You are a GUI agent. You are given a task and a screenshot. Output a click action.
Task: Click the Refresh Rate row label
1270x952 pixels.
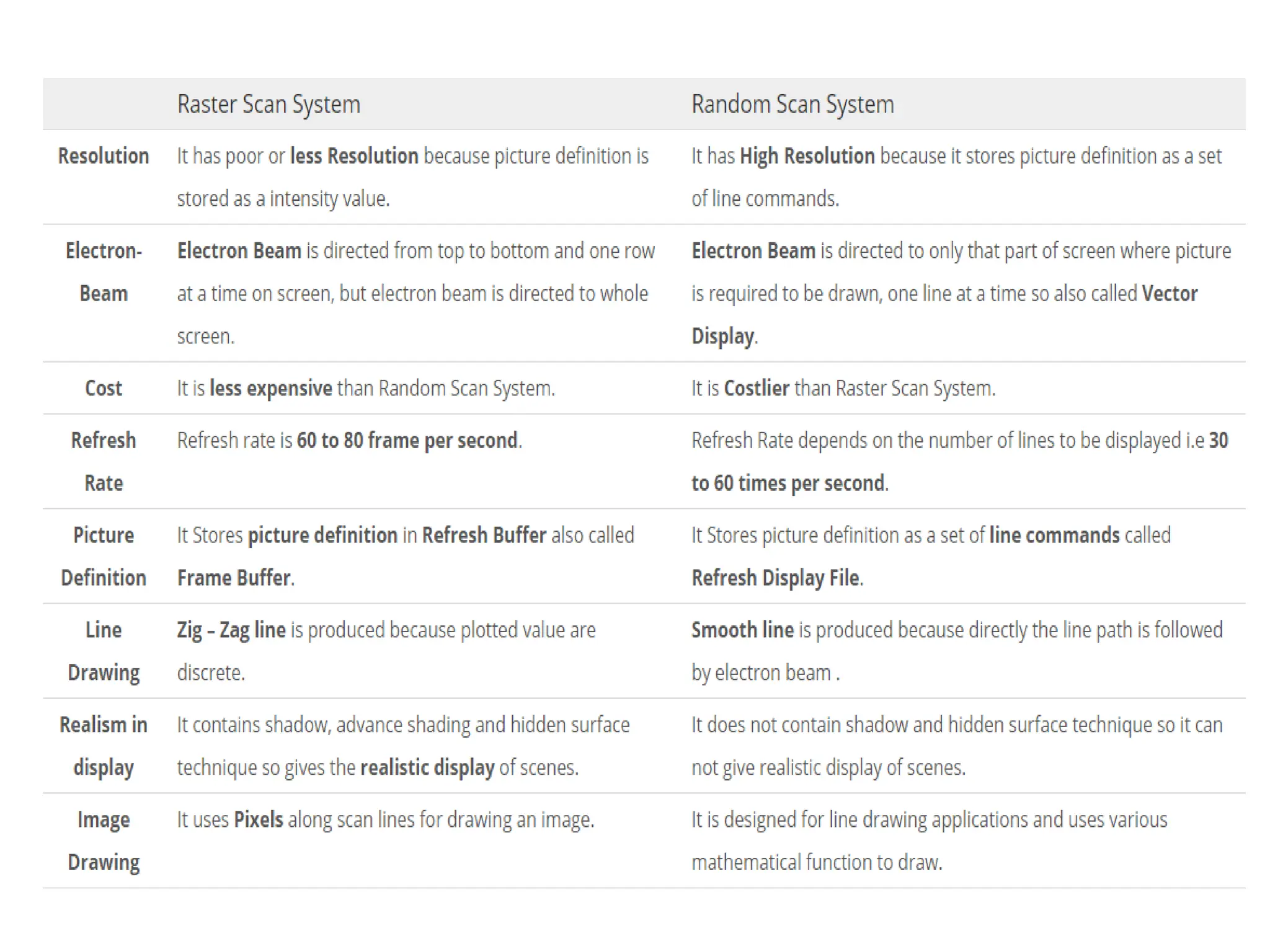[x=104, y=462]
